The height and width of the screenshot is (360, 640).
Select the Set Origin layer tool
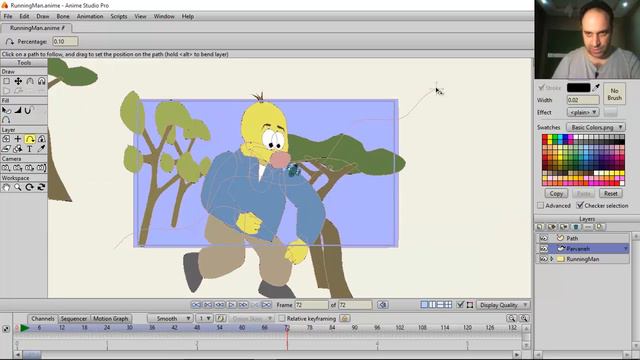click(x=6, y=139)
